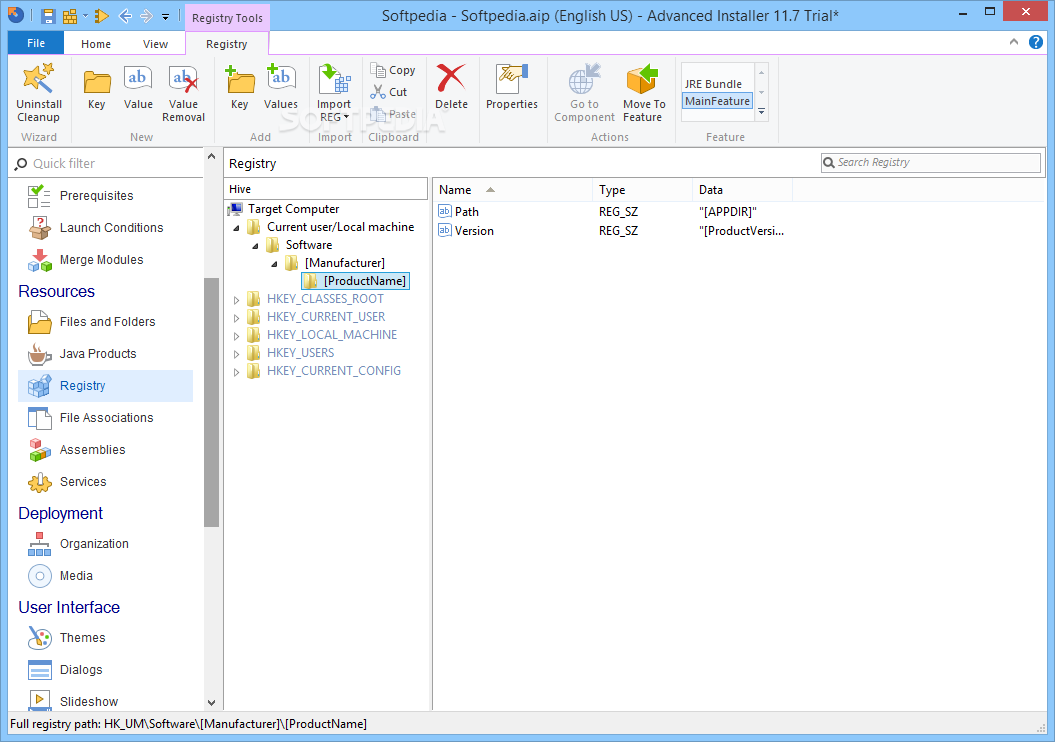The image size is (1055, 742).
Task: Select the Target Computer root node
Action: 293,209
